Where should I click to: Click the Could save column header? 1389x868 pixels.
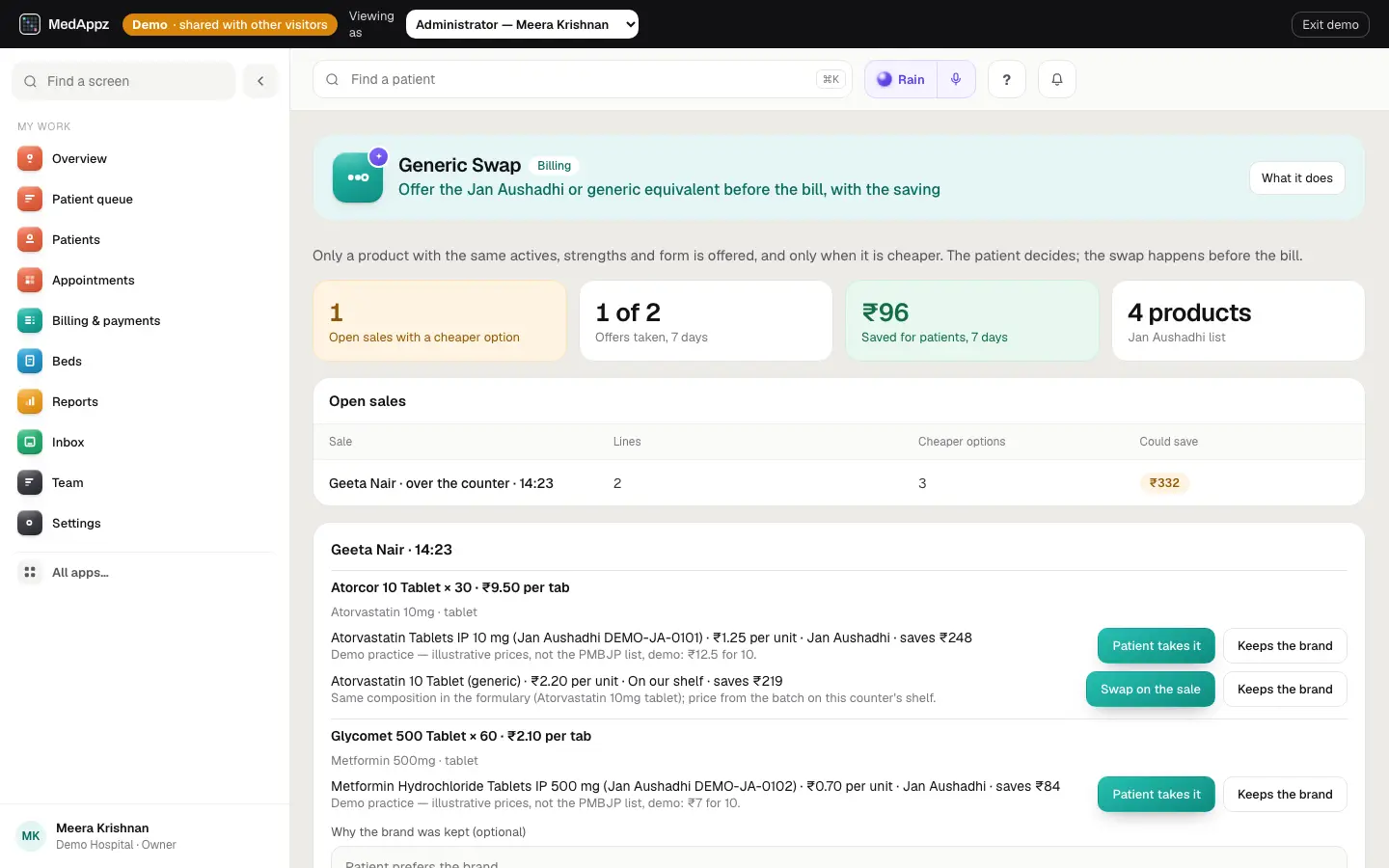pyautogui.click(x=1168, y=442)
